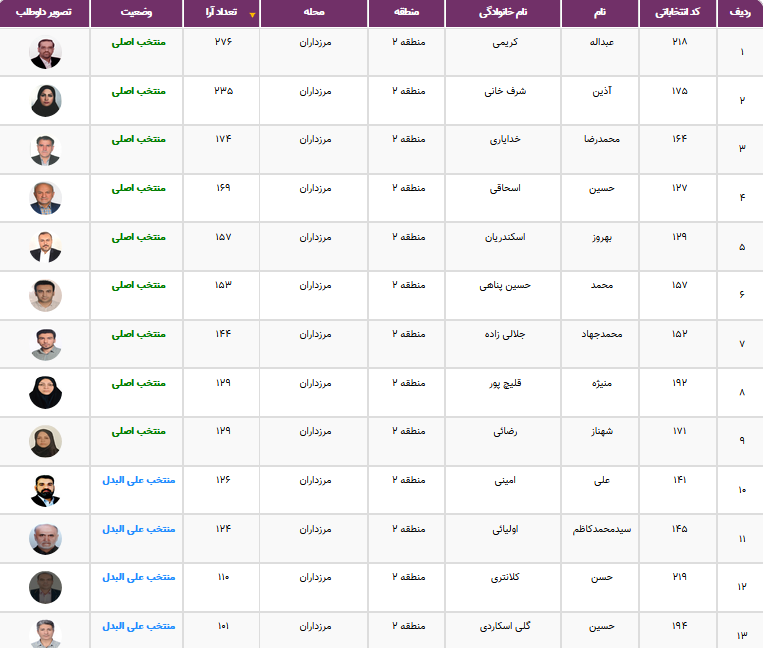Click the نام خانوادگی column header
The width and height of the screenshot is (763, 648).
pos(503,13)
